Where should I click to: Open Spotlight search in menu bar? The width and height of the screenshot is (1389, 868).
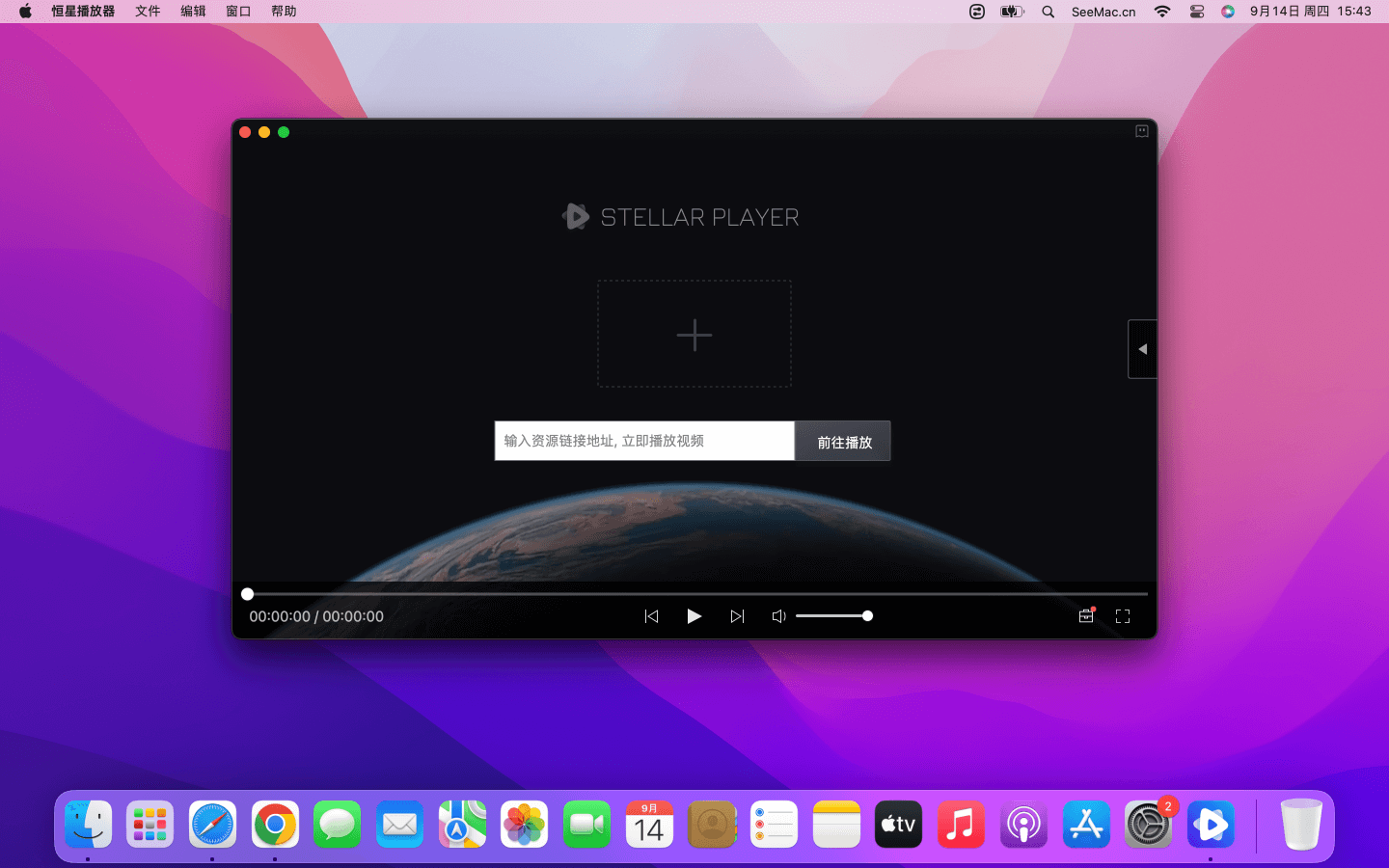click(1048, 12)
